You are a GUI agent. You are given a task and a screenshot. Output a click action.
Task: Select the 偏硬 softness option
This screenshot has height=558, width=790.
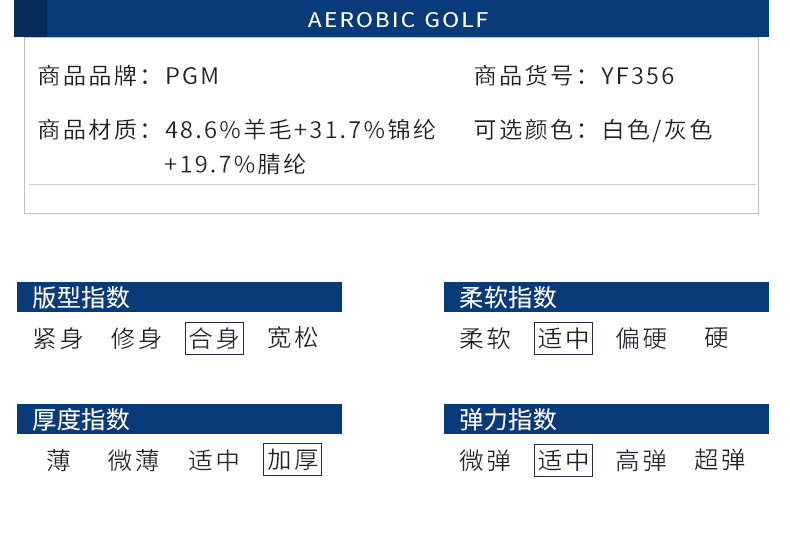point(641,338)
